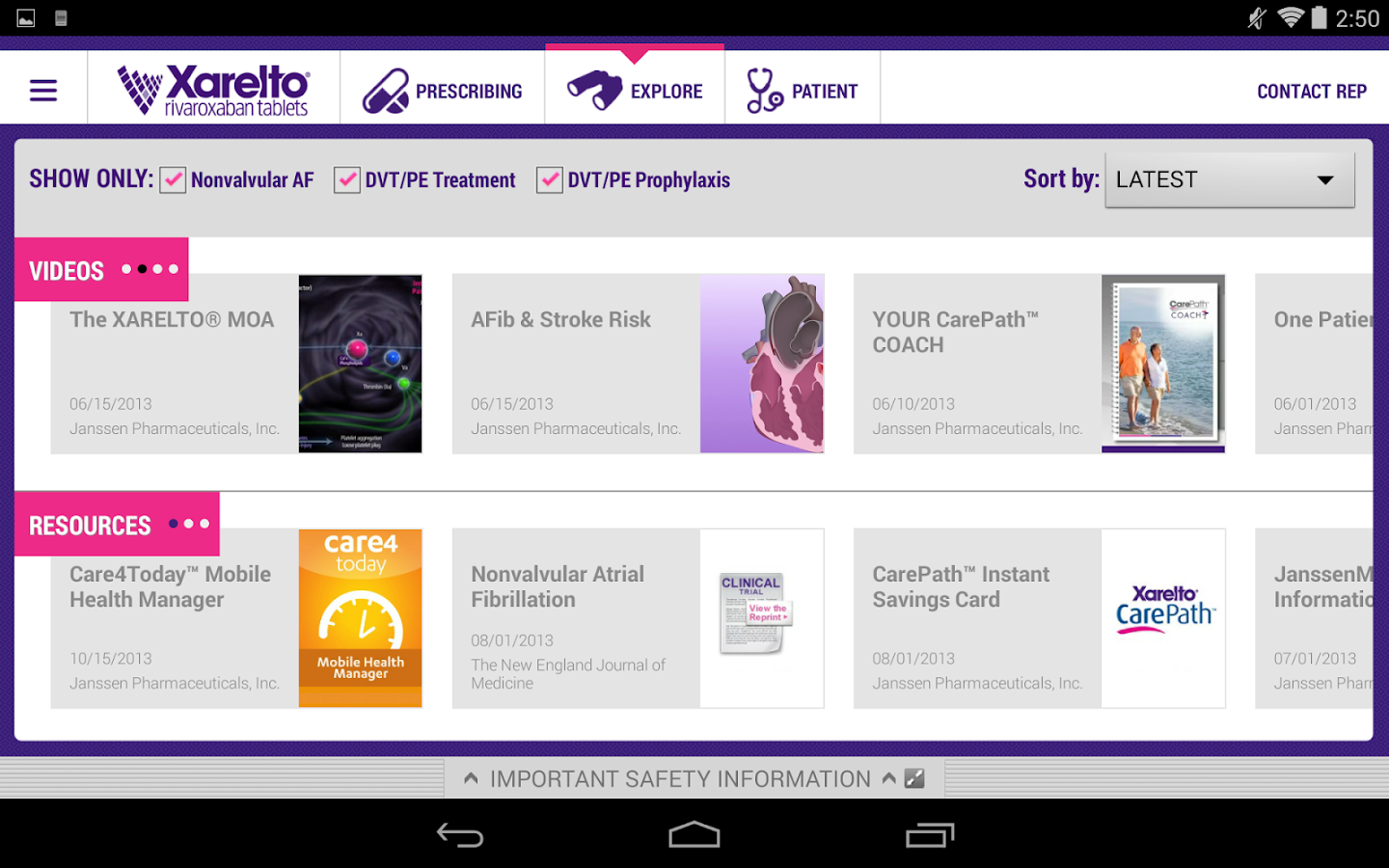Image resolution: width=1389 pixels, height=868 pixels.
Task: Select 'The XARELTO® MOA' title text
Action: click(172, 319)
